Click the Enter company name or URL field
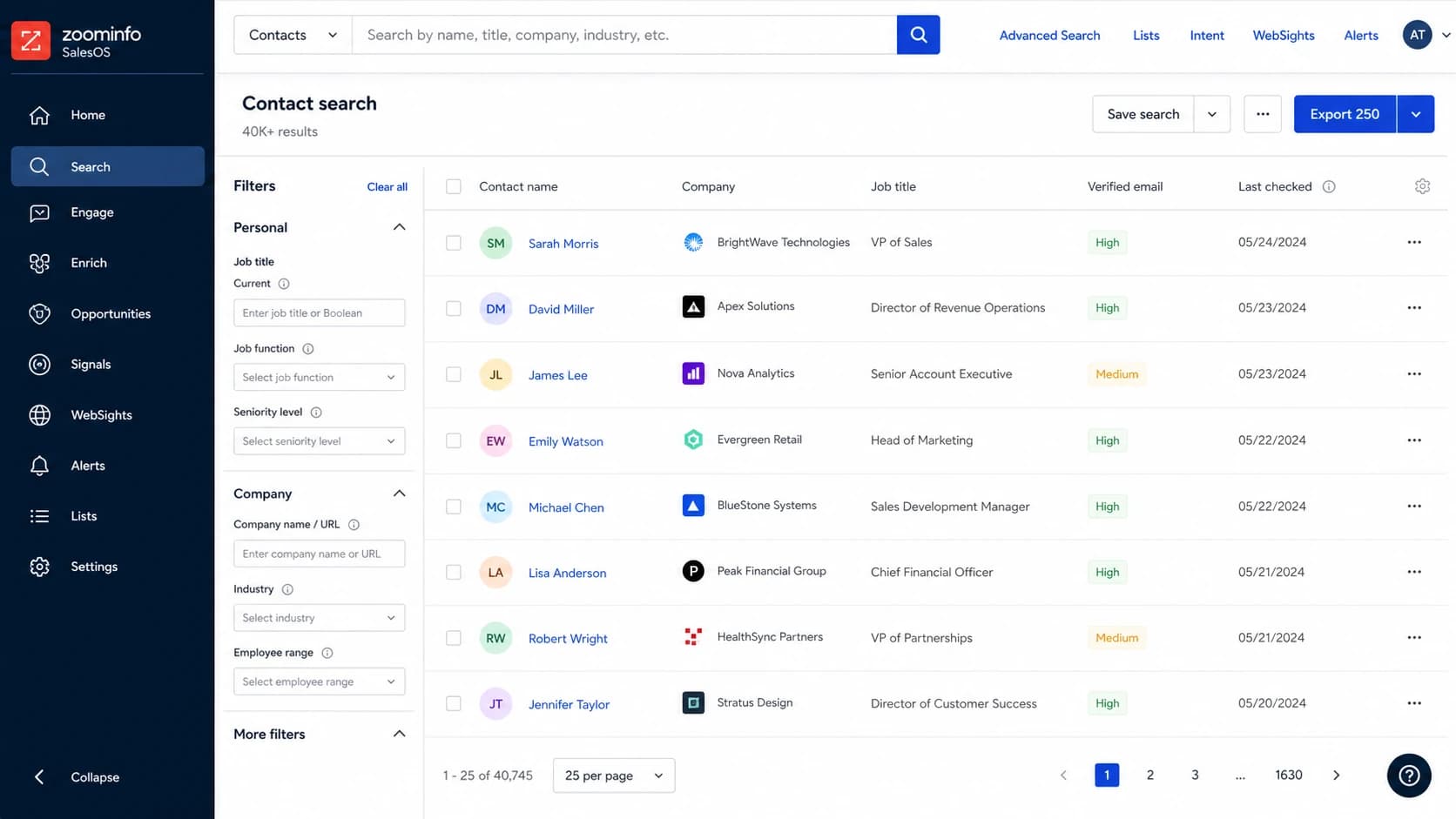Image resolution: width=1456 pixels, height=819 pixels. point(319,554)
